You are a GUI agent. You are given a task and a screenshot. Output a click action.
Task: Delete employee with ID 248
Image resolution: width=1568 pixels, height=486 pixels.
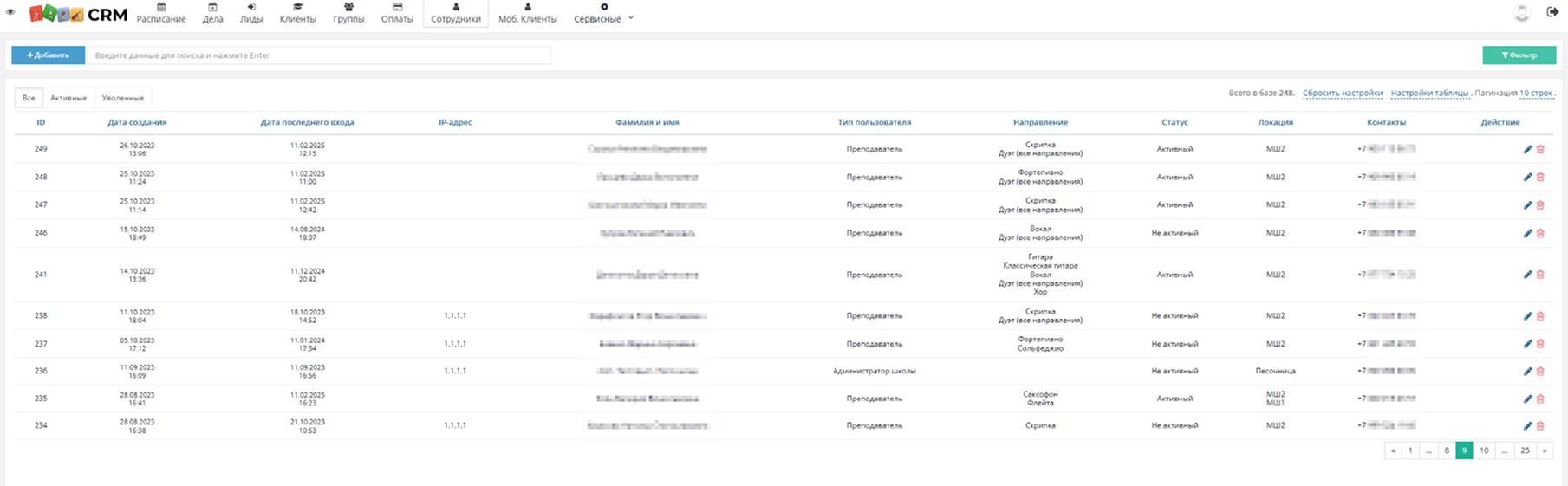click(1540, 178)
